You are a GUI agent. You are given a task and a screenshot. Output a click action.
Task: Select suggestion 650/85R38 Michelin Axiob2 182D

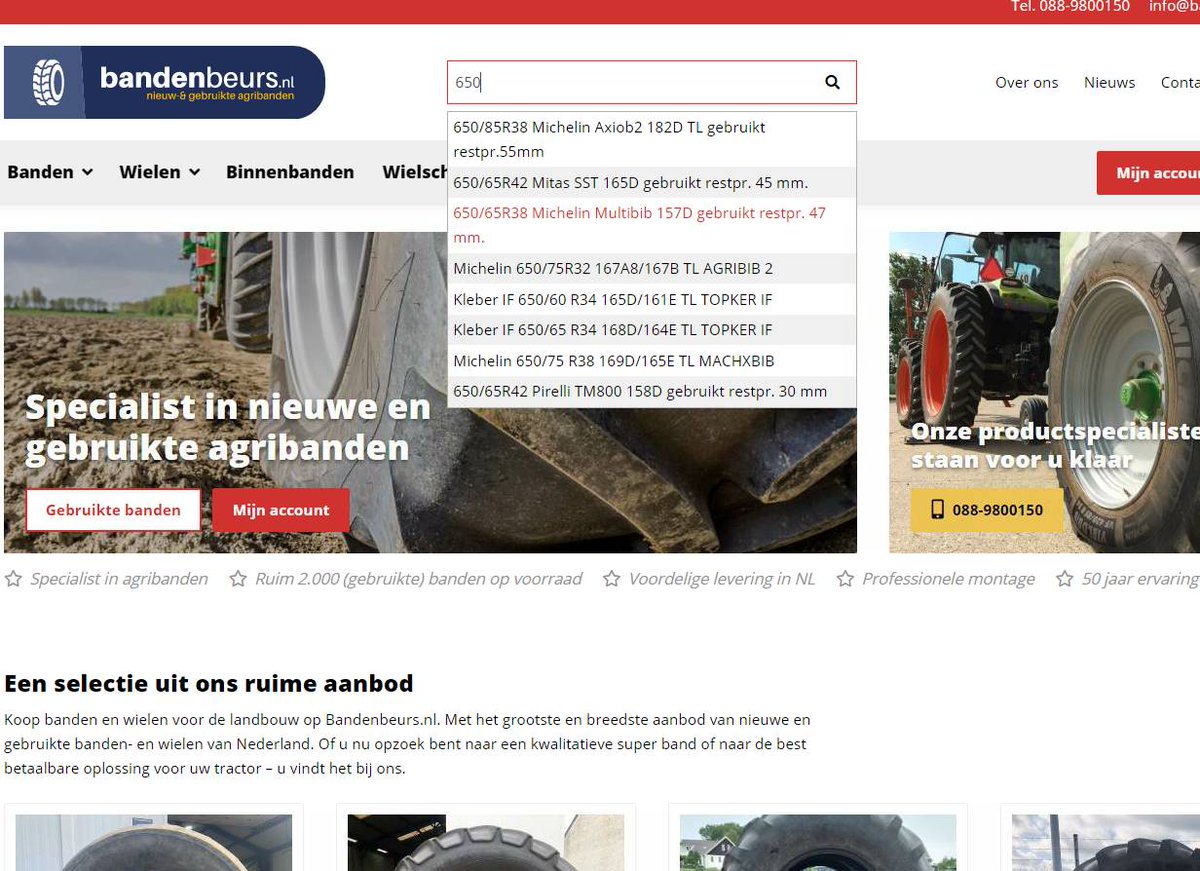tap(651, 140)
